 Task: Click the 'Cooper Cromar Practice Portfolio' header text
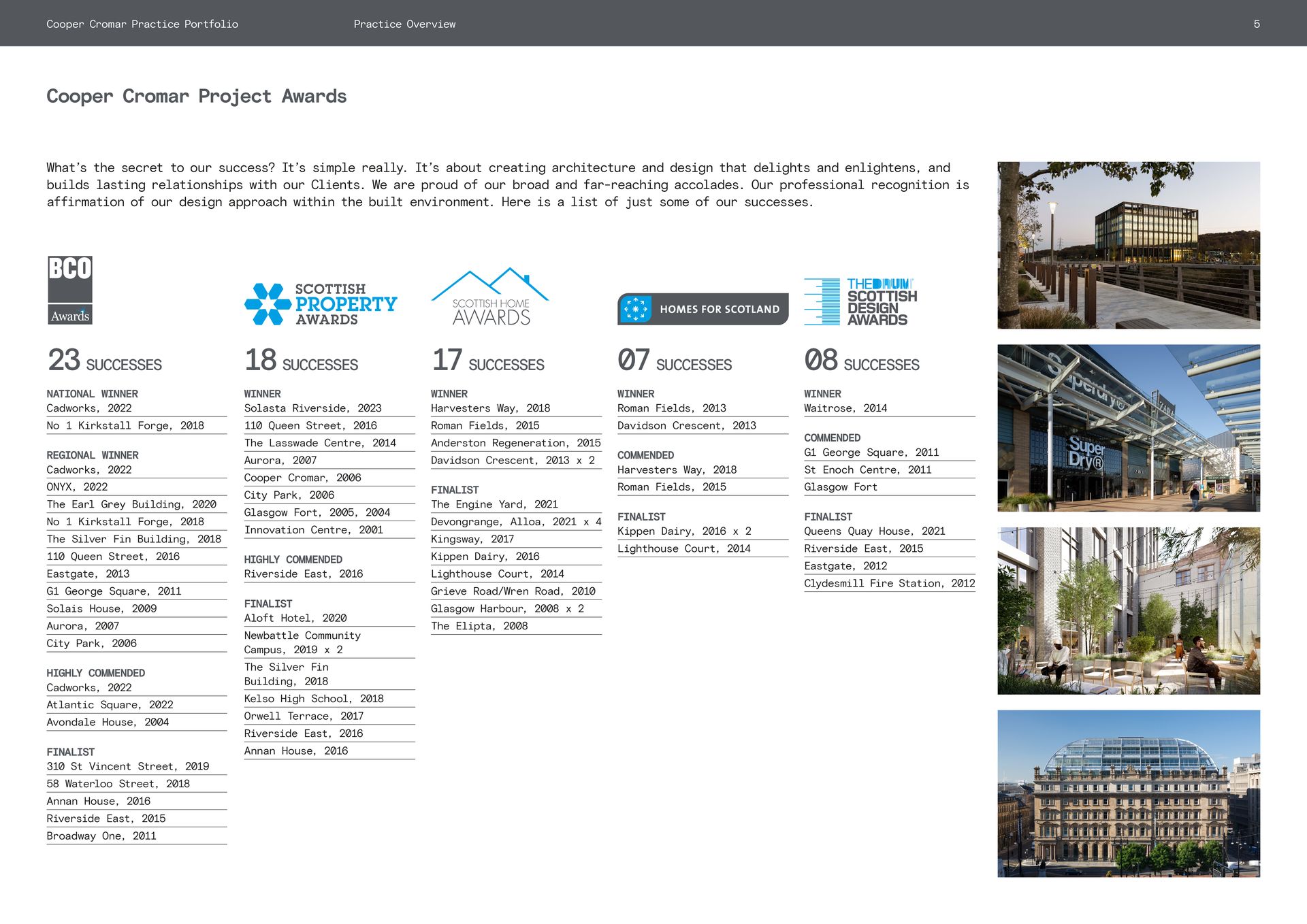[x=142, y=24]
